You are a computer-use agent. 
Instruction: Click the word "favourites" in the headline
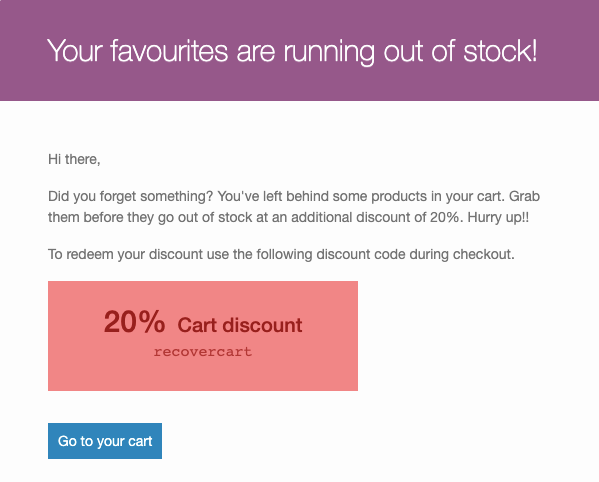click(x=169, y=50)
